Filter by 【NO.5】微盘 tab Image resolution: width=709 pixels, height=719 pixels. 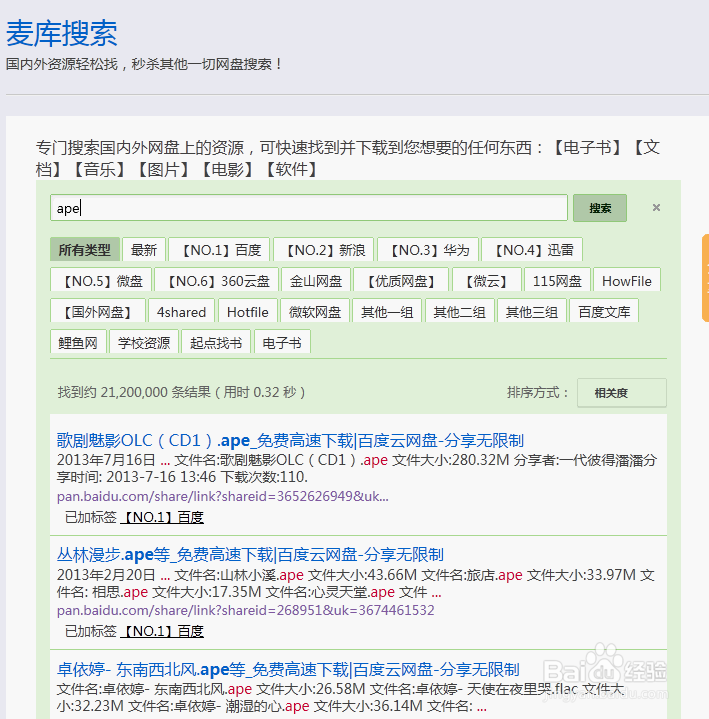(101, 280)
